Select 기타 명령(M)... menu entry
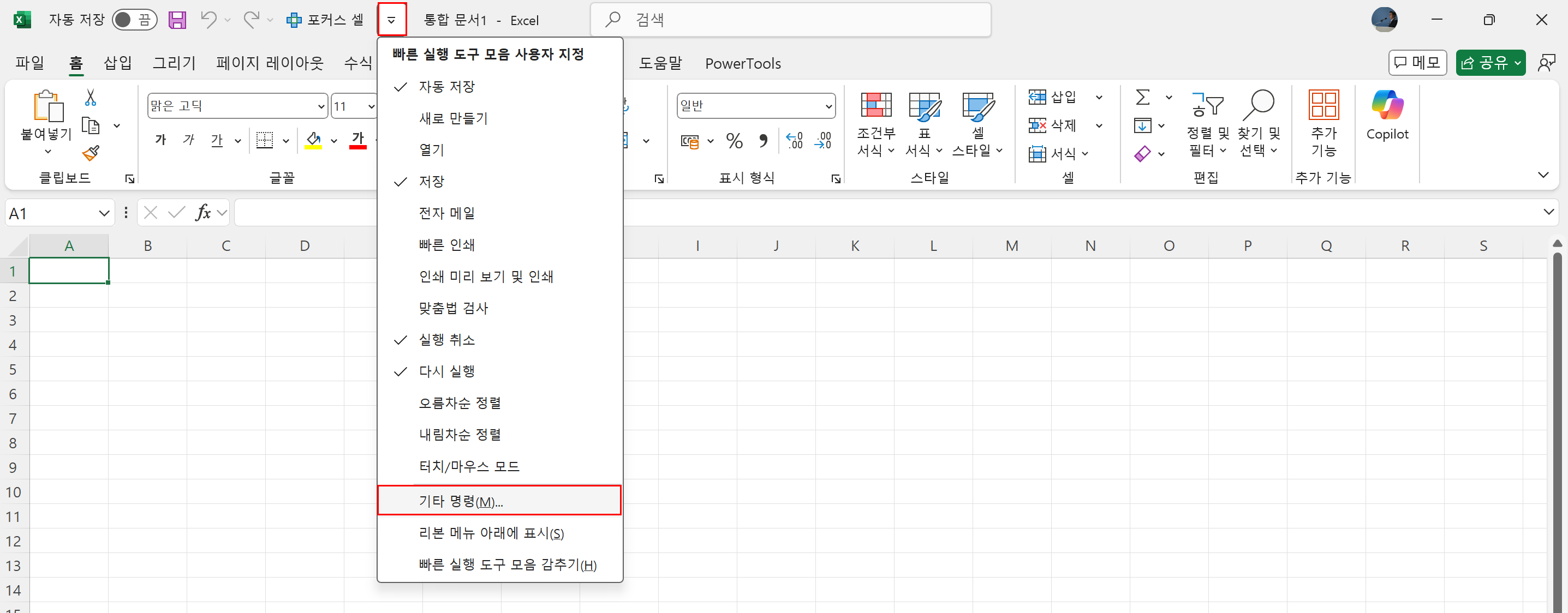 point(461,501)
